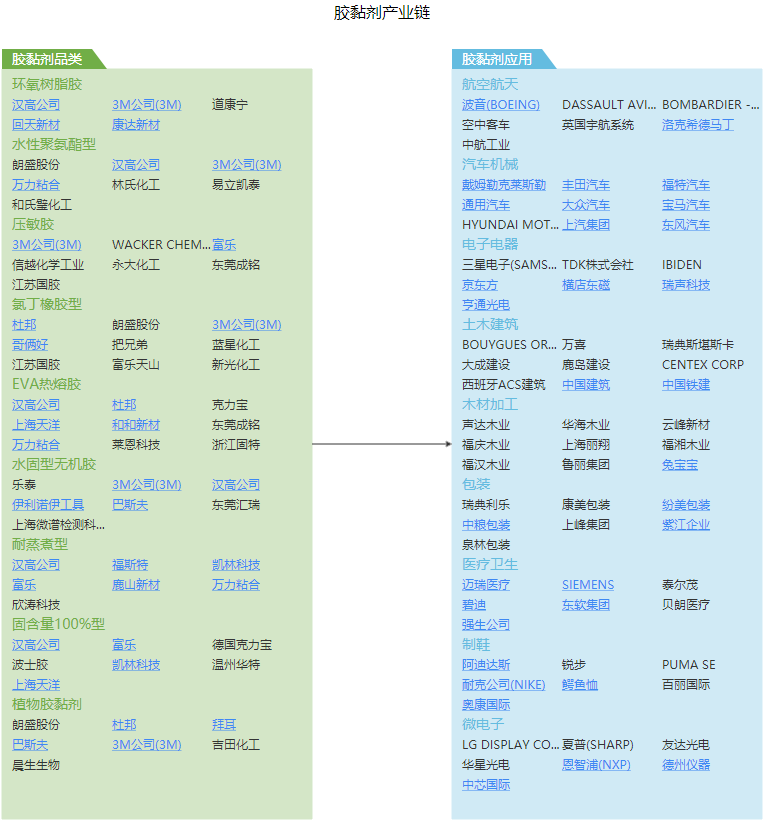Open the 奥康国际 link
Screen dimensions: 766x825
click(x=486, y=705)
